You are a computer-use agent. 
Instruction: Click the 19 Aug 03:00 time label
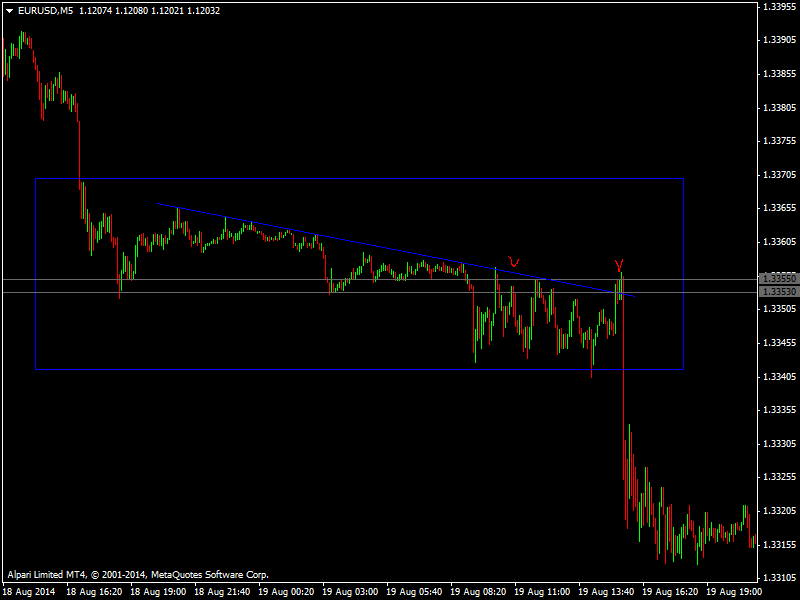pos(350,592)
